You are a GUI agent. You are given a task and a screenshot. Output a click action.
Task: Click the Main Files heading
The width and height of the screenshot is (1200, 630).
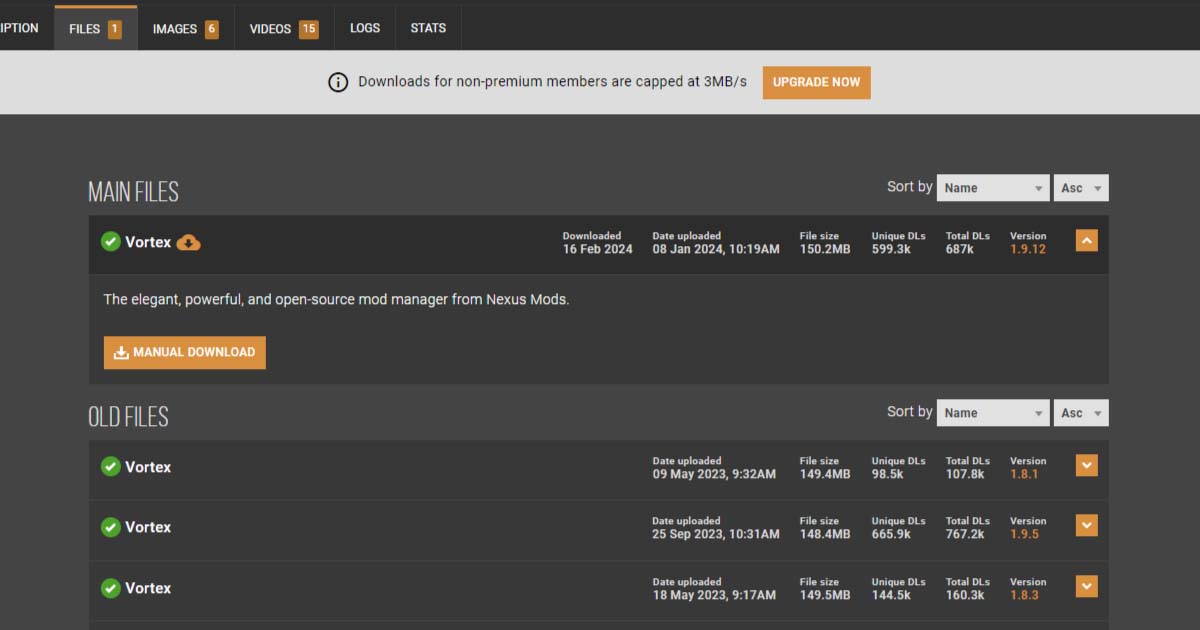(x=133, y=192)
